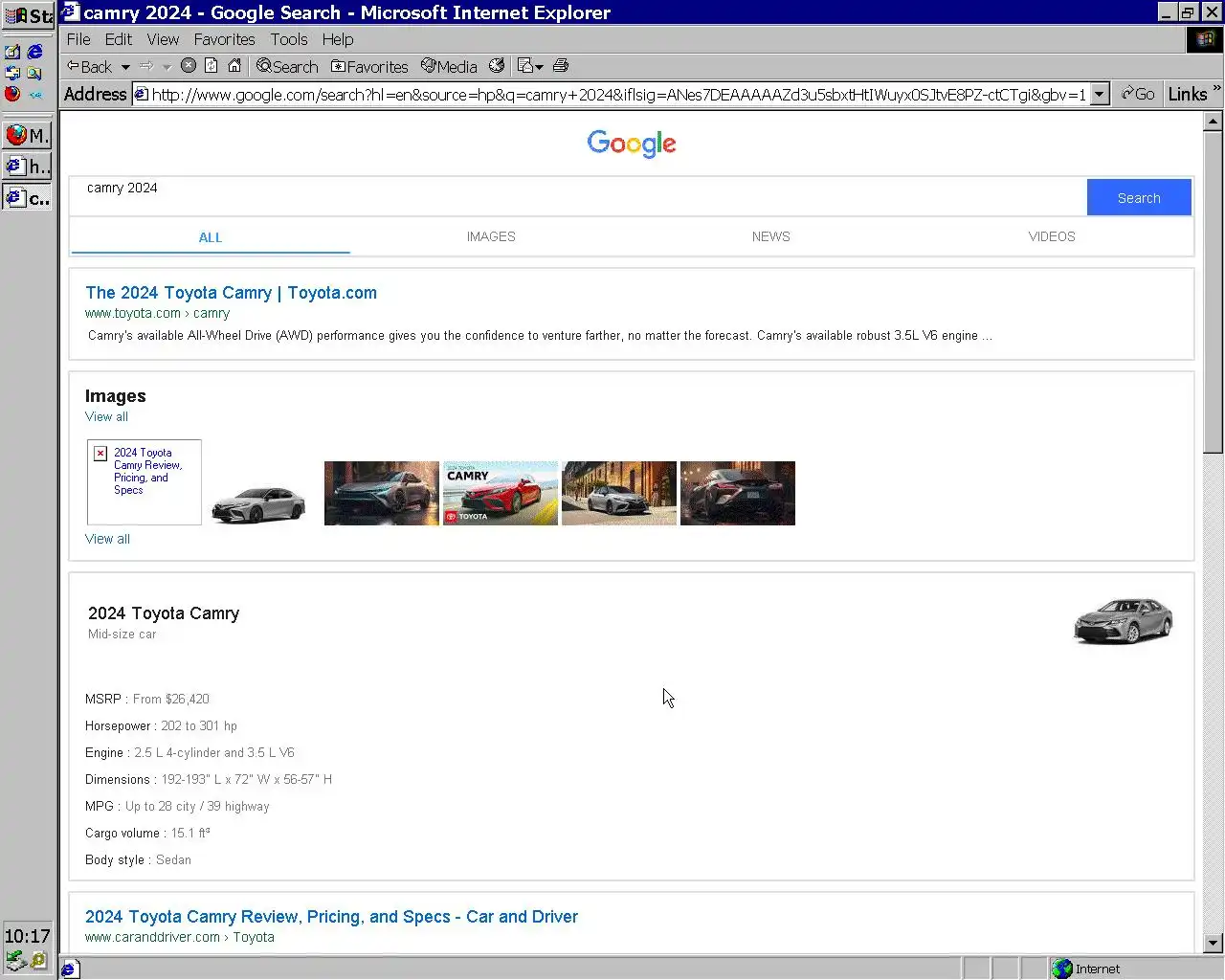This screenshot has width=1225, height=980.
Task: Open the Edit menu
Action: pos(119,39)
